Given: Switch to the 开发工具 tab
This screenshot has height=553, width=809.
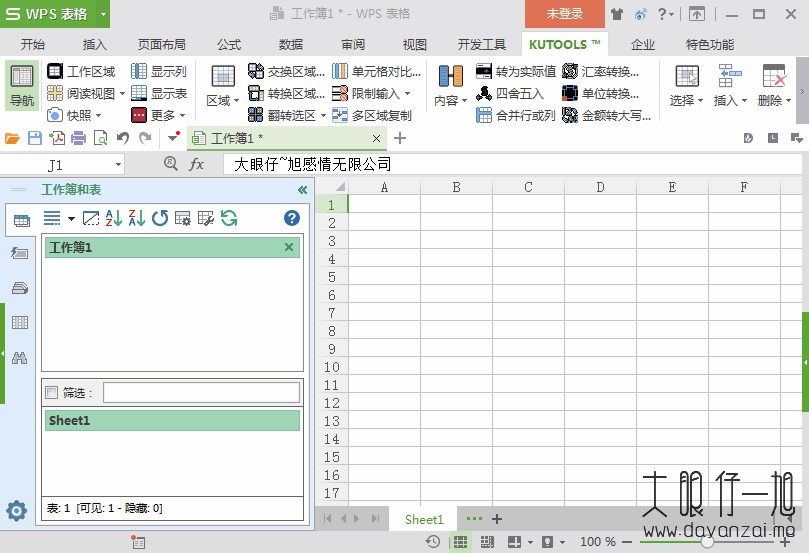Looking at the screenshot, I should (x=481, y=44).
